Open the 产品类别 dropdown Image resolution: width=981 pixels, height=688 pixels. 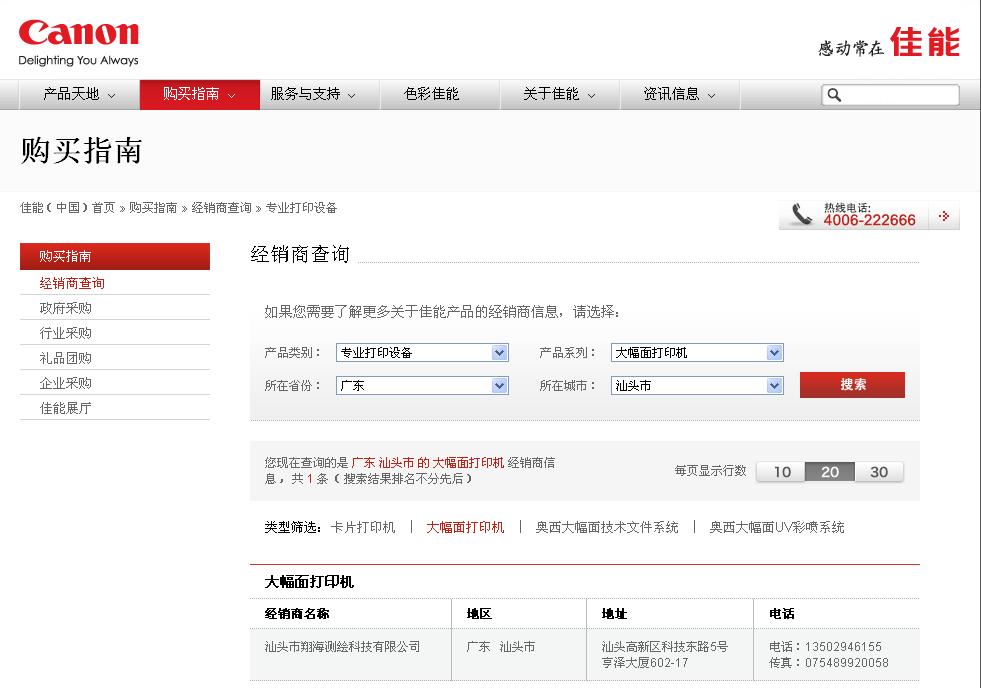(x=422, y=353)
